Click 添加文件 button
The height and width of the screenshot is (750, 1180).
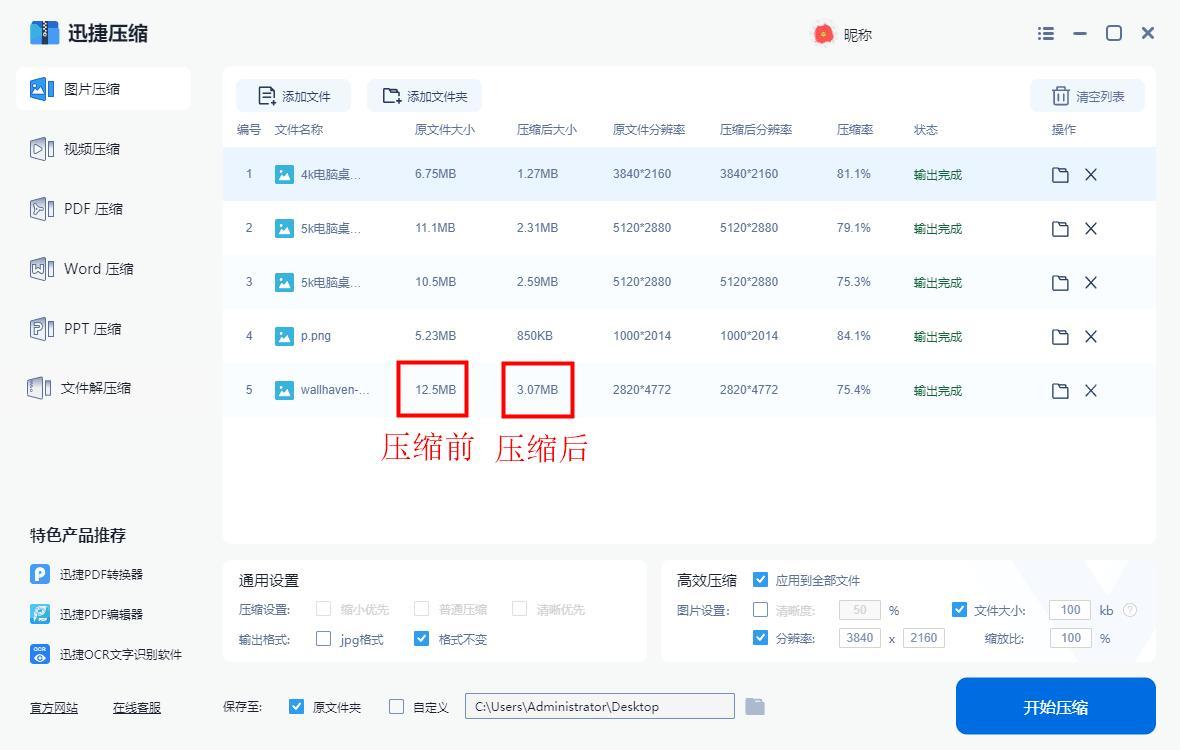click(294, 96)
